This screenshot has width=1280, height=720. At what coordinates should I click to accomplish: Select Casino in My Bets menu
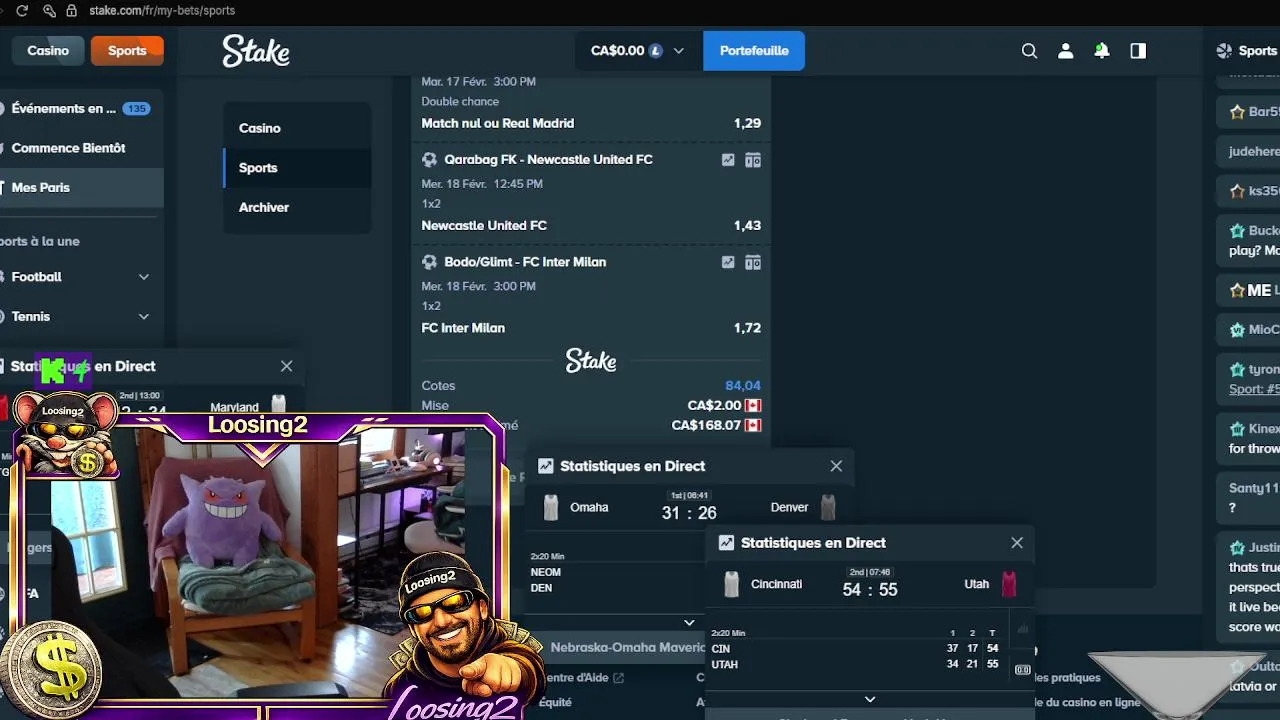coord(297,128)
